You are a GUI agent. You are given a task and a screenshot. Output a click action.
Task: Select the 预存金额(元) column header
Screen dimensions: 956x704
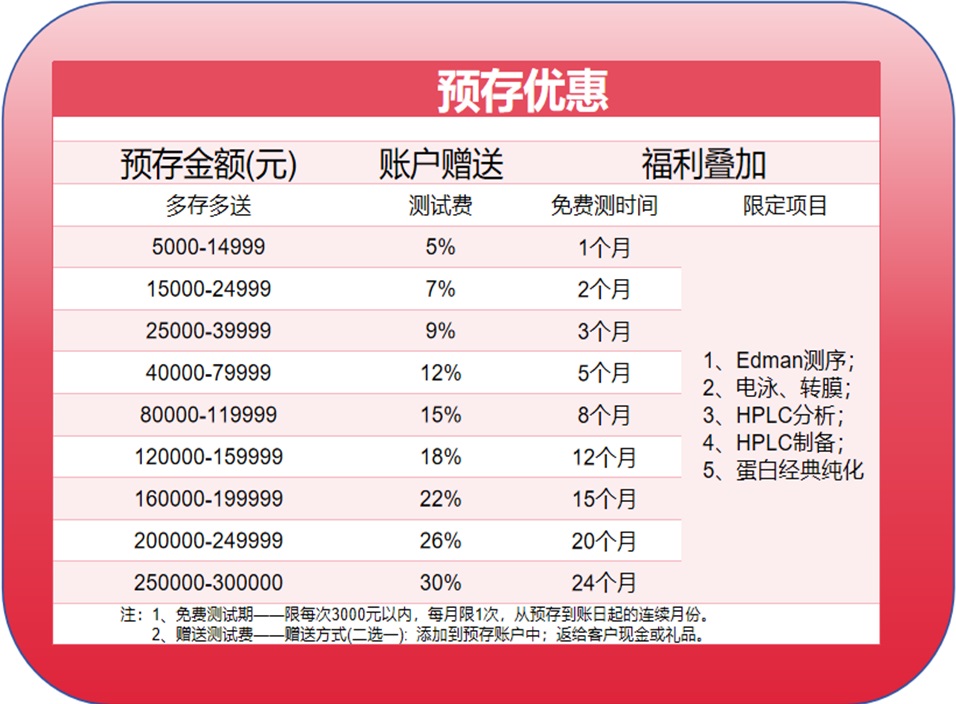tap(204, 163)
